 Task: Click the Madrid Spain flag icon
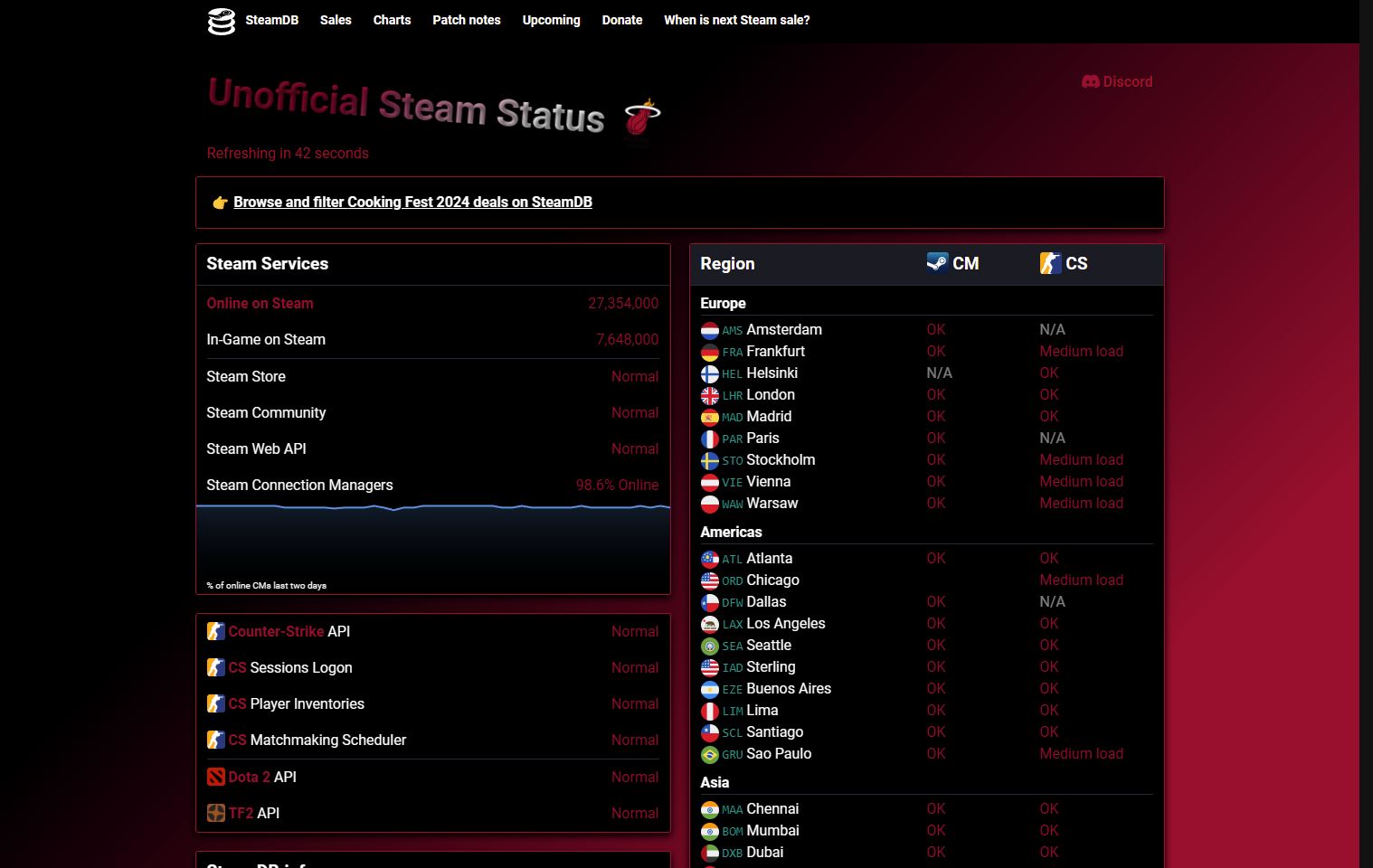pyautogui.click(x=710, y=417)
